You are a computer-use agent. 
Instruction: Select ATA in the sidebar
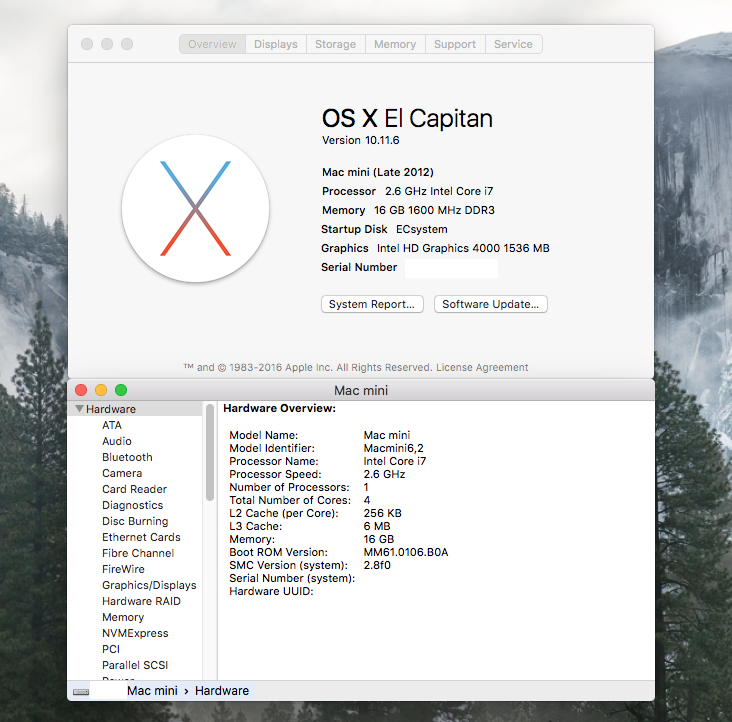(x=112, y=425)
